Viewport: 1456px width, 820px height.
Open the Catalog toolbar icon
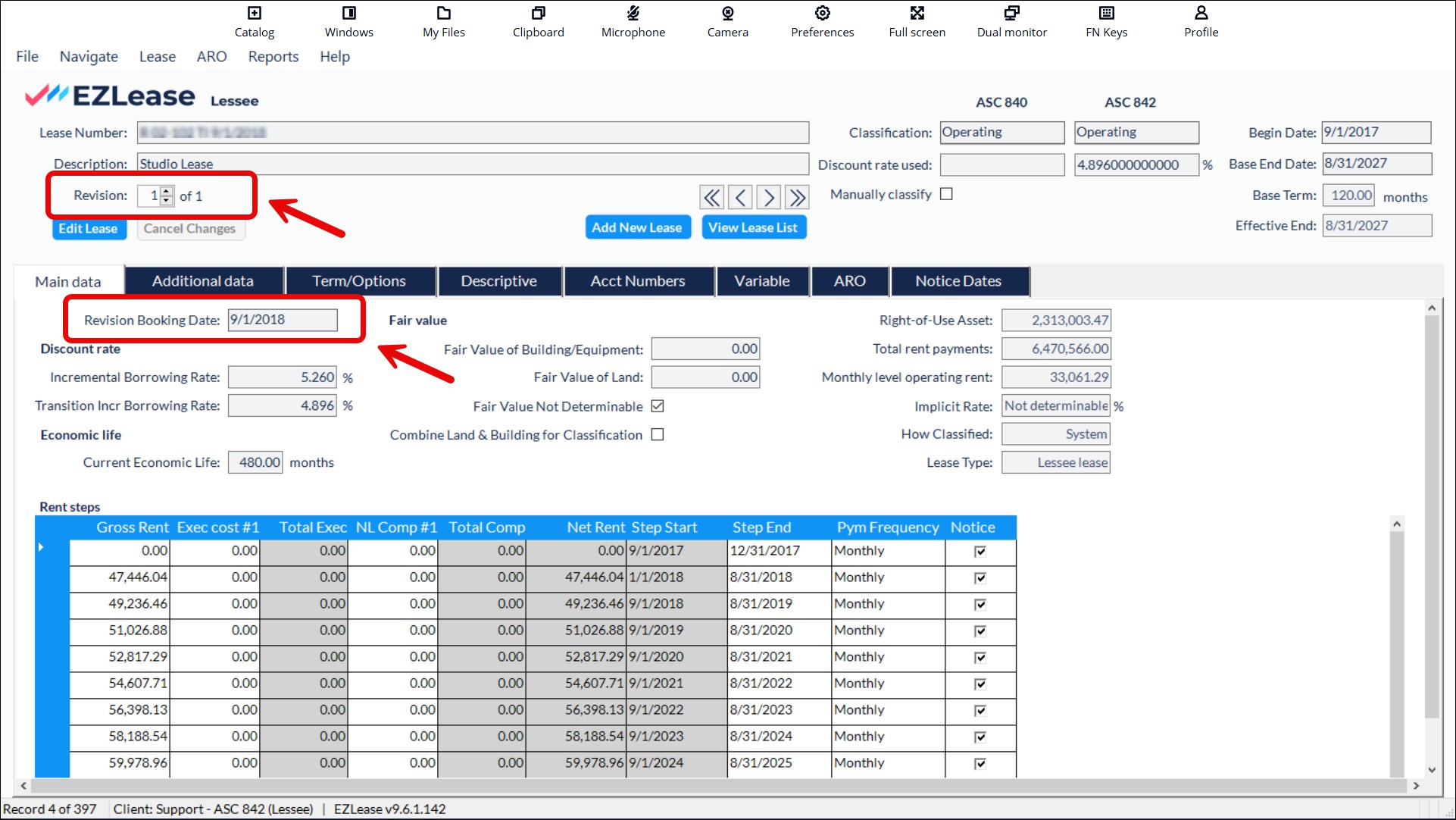[255, 21]
